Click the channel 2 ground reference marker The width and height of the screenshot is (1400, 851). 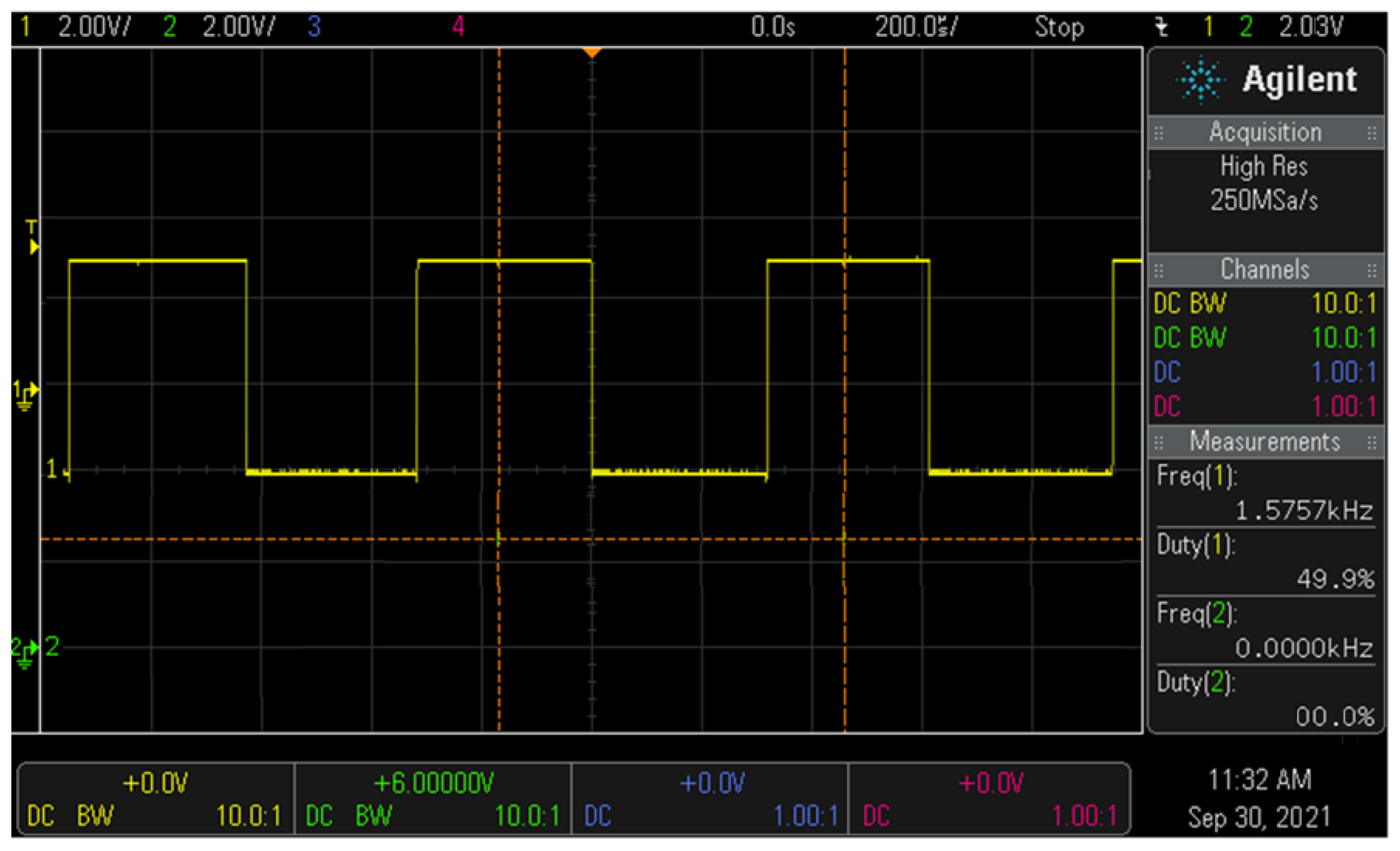click(25, 653)
